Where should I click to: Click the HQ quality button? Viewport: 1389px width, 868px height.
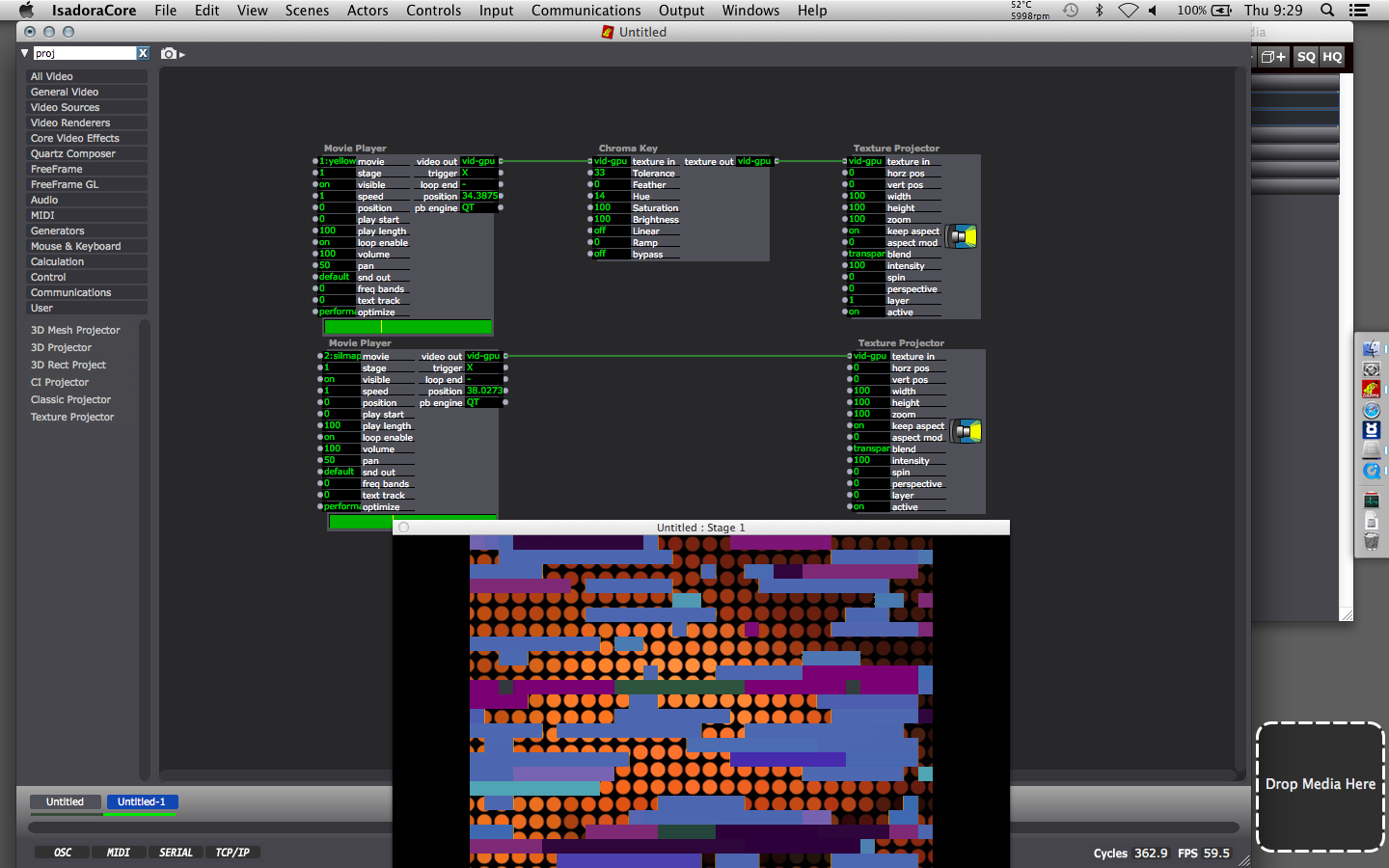pos(1332,57)
